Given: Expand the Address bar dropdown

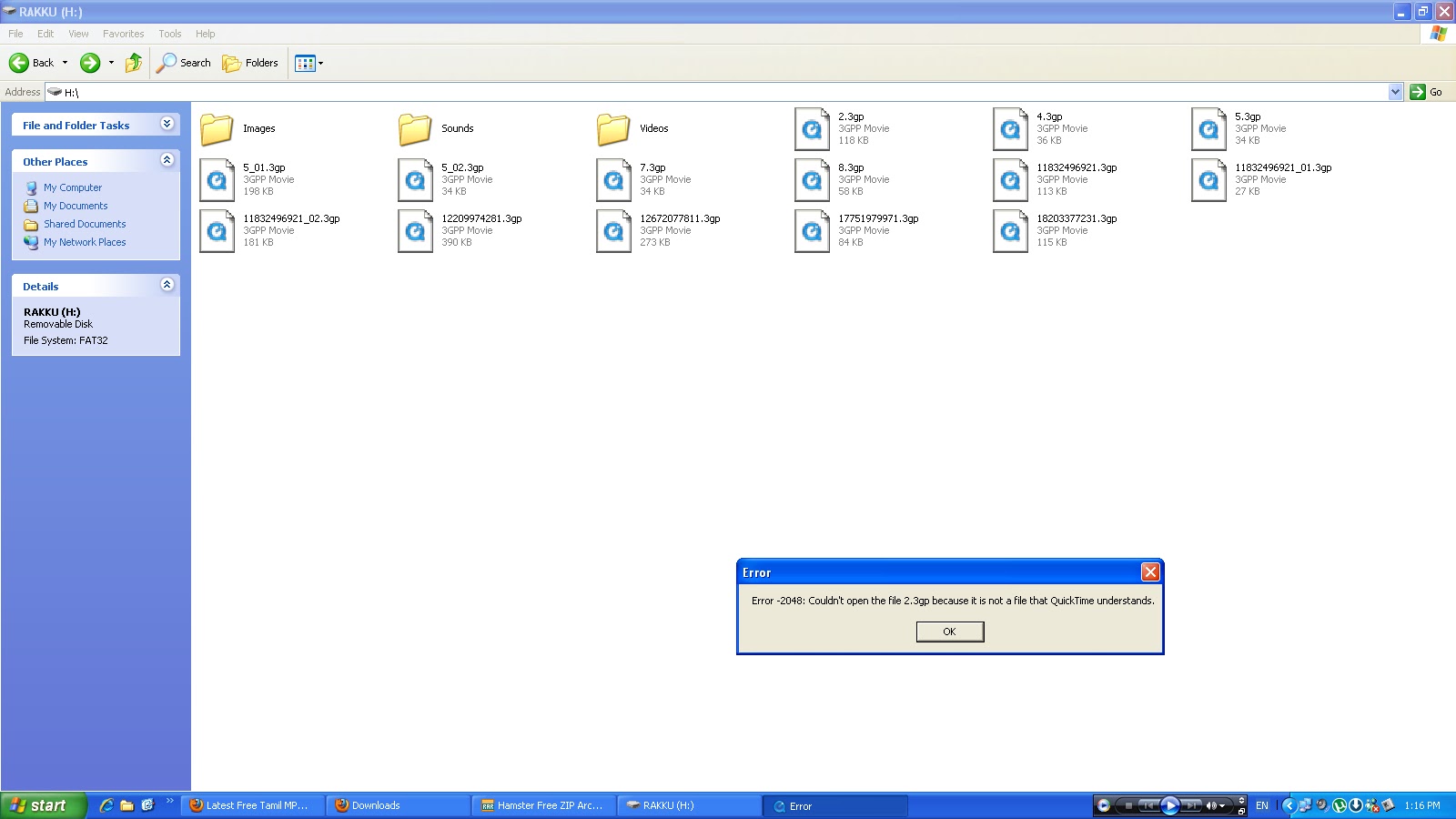Looking at the screenshot, I should point(1395,92).
